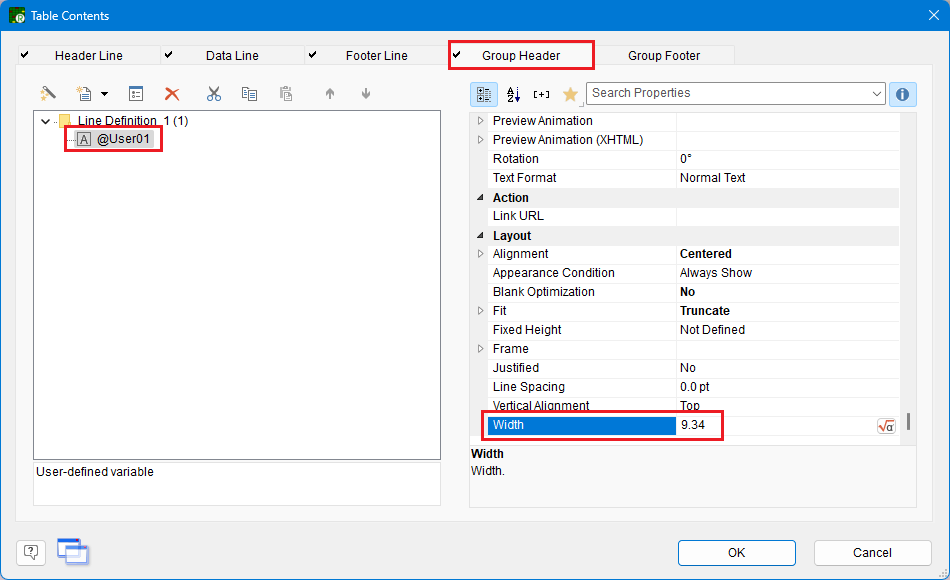This screenshot has width=950, height=580.
Task: Click the Text Format value Normal Text
Action: [712, 178]
